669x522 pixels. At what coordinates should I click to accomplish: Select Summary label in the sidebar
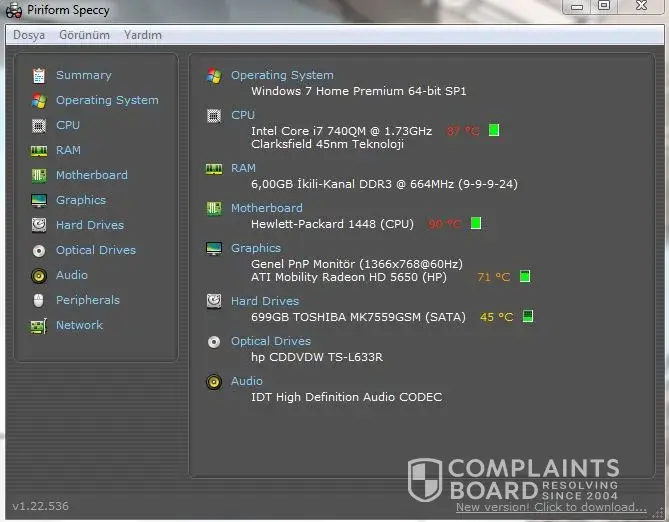point(84,75)
